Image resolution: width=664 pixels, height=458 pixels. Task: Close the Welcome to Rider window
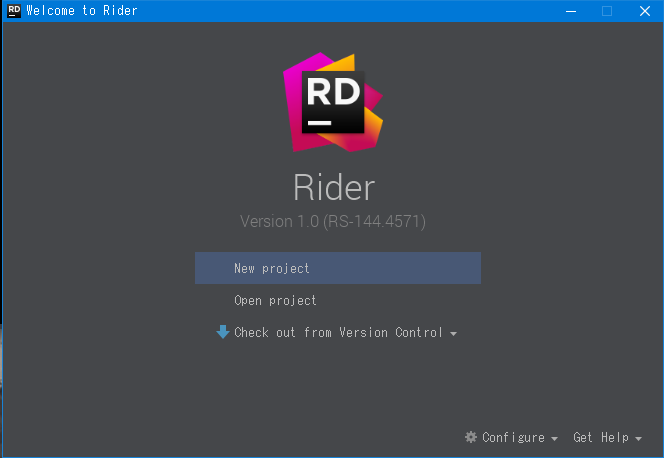645,11
